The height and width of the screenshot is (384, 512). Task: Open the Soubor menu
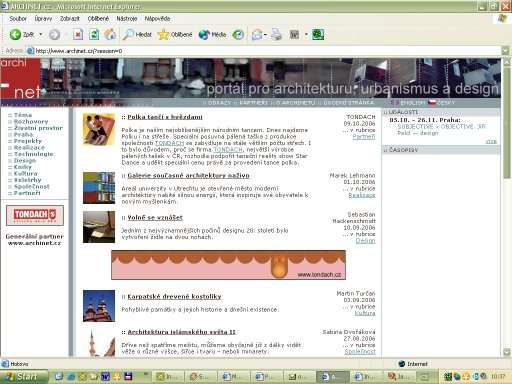[x=18, y=19]
